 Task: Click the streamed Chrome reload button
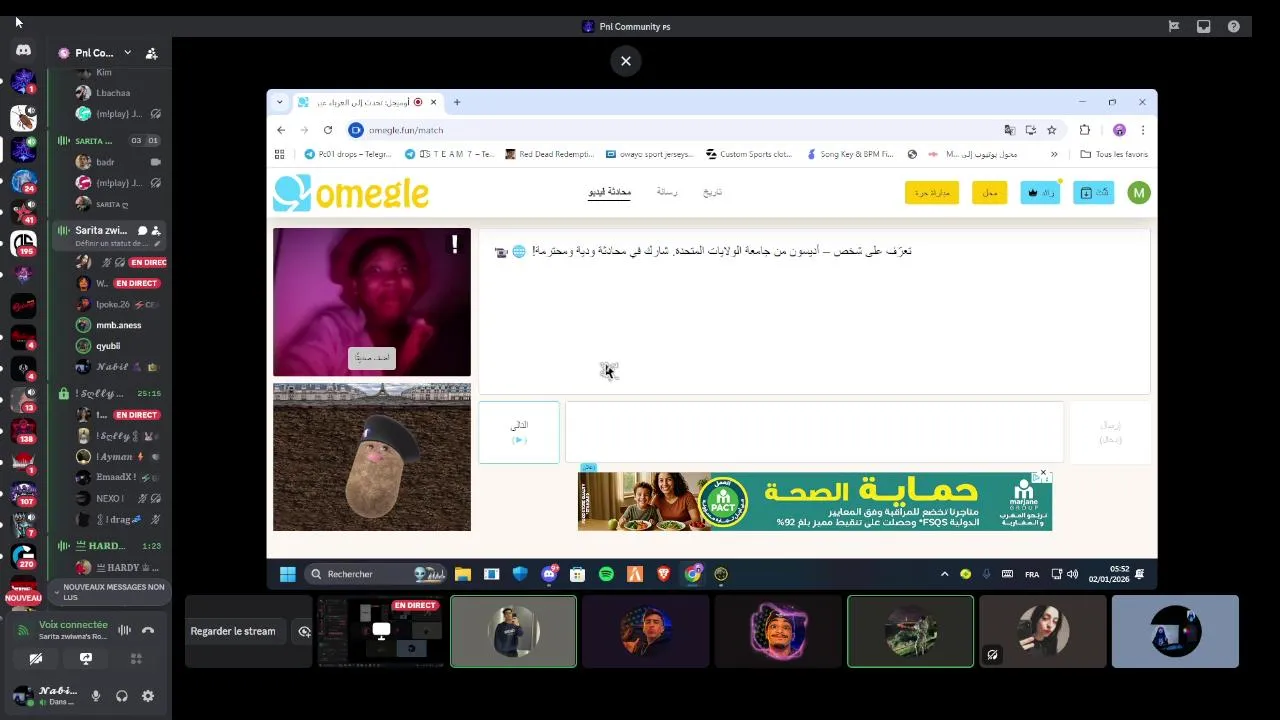coord(327,130)
